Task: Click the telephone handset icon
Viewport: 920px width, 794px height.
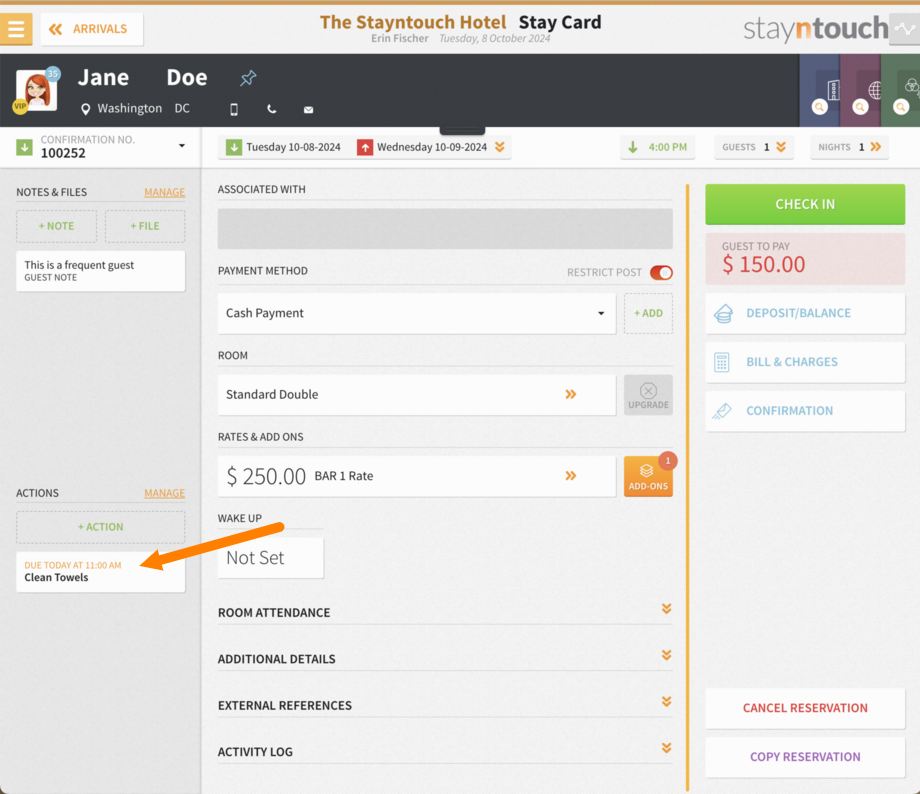Action: pyautogui.click(x=271, y=109)
